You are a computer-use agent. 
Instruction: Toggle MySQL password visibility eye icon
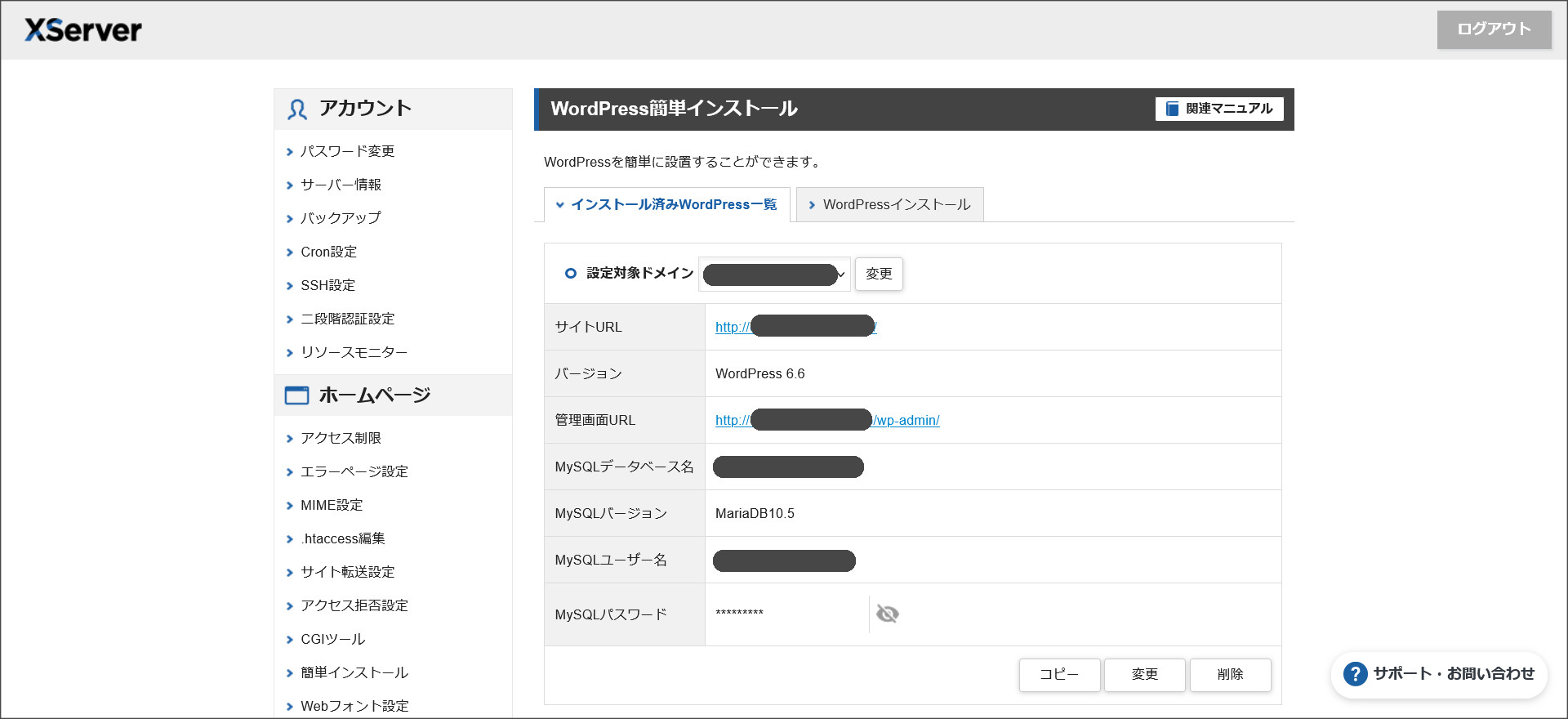888,614
